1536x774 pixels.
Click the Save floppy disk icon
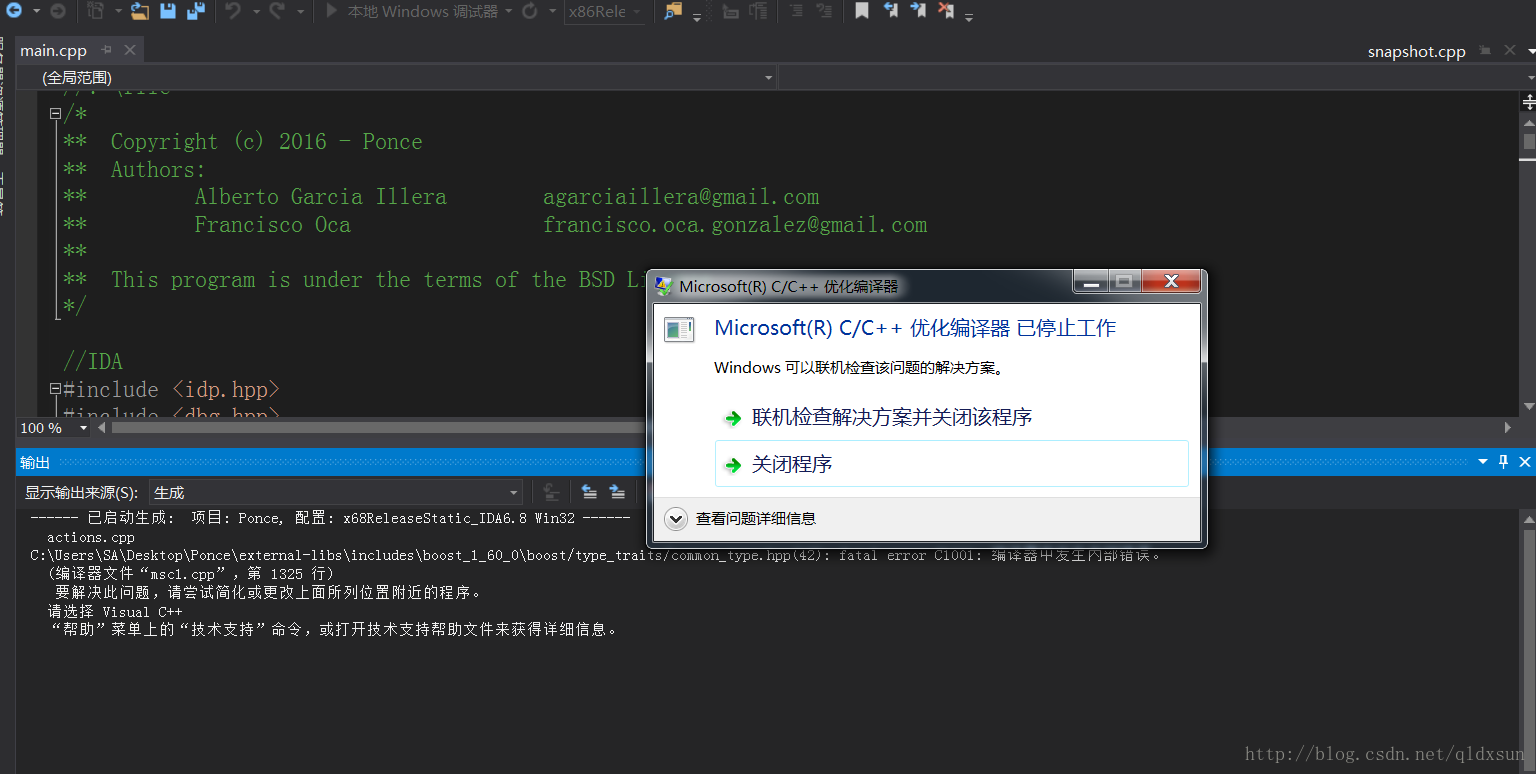(168, 11)
